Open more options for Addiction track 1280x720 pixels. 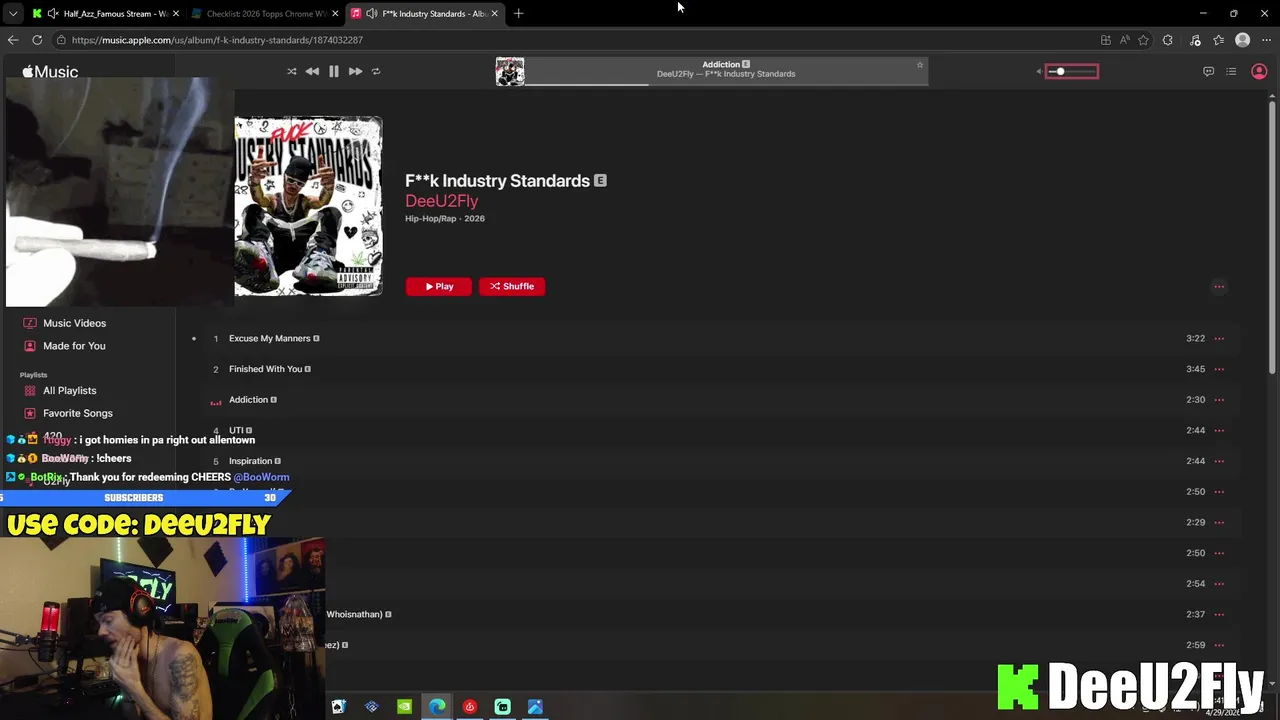click(x=1219, y=399)
